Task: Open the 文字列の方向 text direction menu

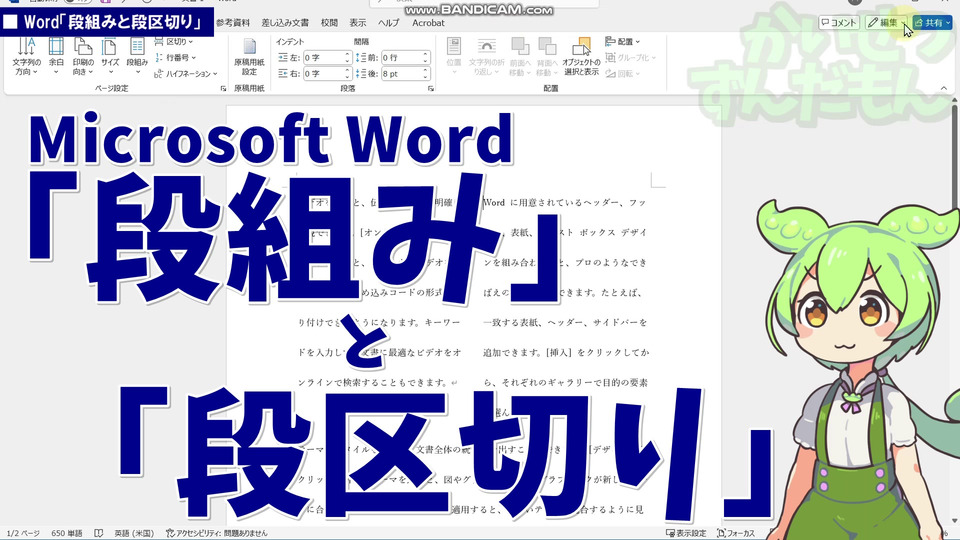Action: (26, 56)
